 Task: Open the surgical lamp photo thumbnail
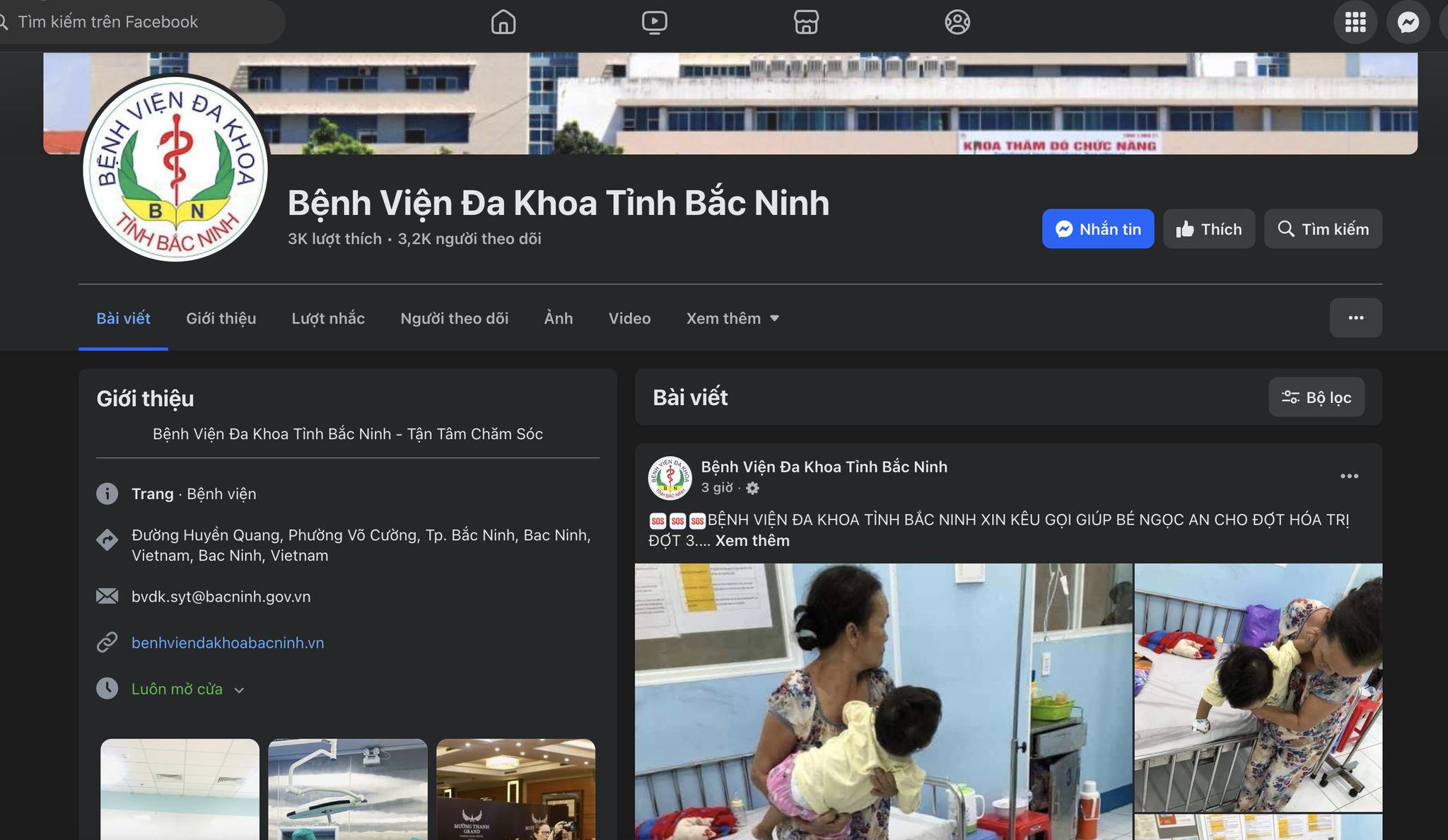348,789
